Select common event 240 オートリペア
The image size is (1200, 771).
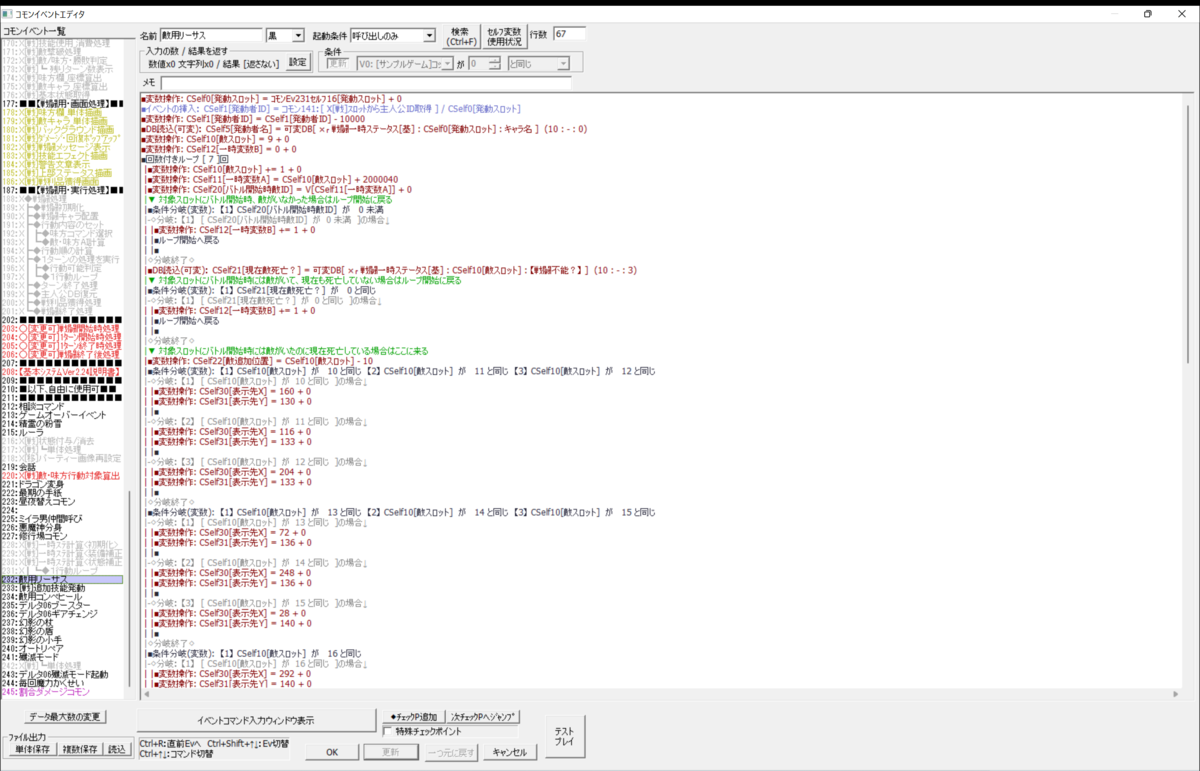click(x=63, y=649)
